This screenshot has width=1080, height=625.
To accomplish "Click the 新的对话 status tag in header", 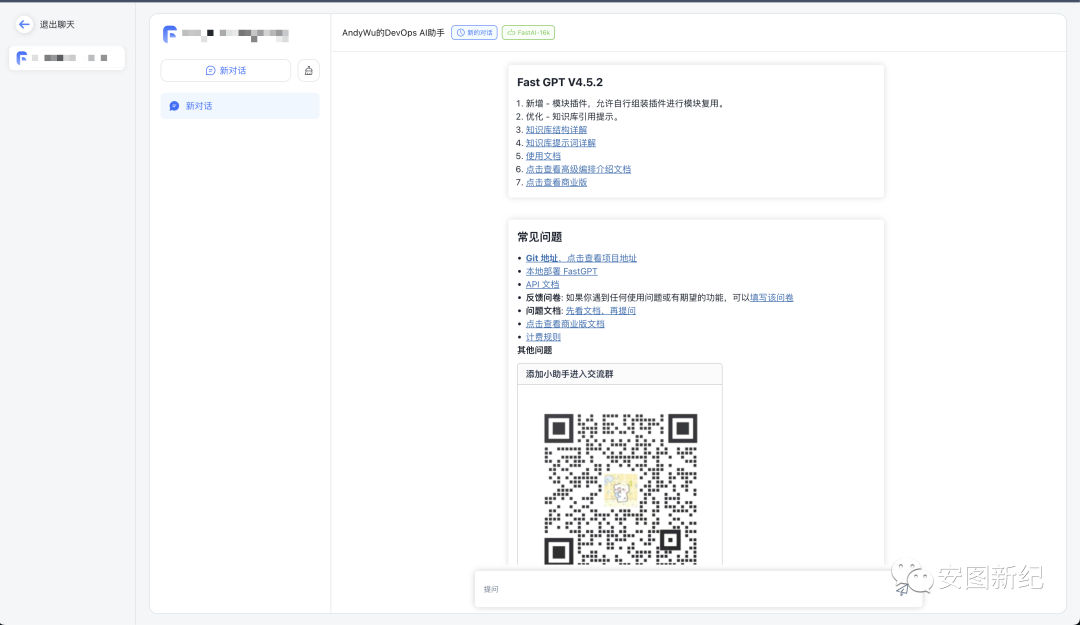I will pos(474,33).
